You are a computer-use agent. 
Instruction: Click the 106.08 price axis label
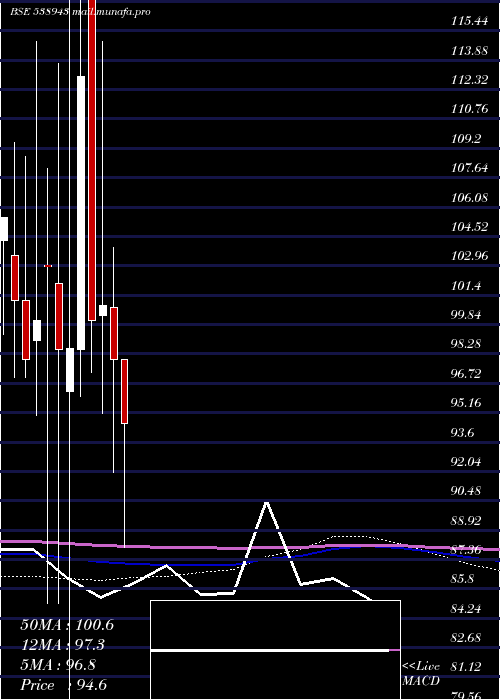469,197
